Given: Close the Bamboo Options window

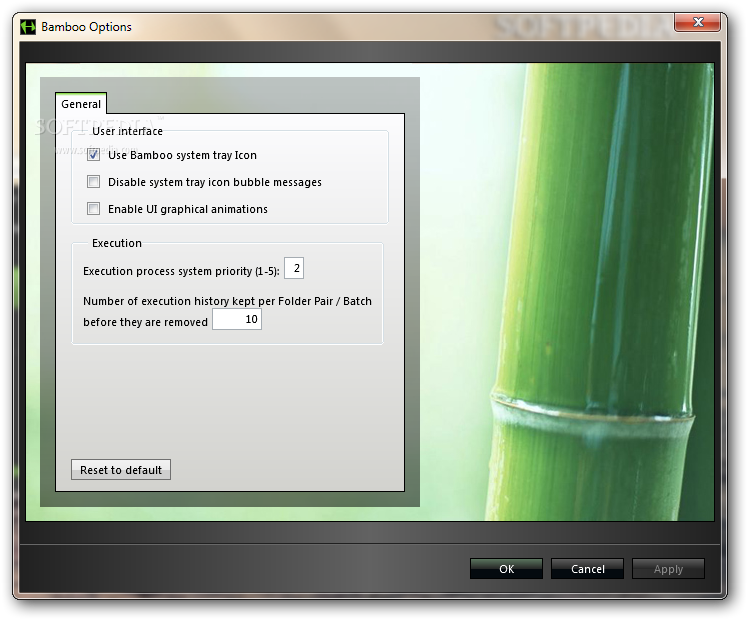Looking at the screenshot, I should 697,22.
